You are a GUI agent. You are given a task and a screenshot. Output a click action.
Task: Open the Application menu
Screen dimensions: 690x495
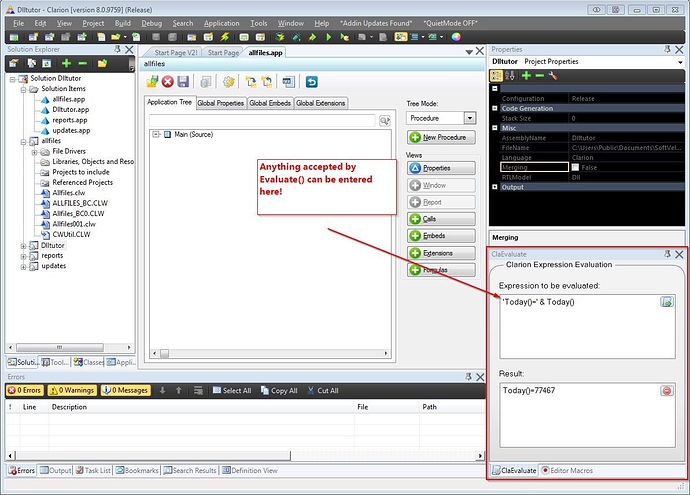(221, 23)
